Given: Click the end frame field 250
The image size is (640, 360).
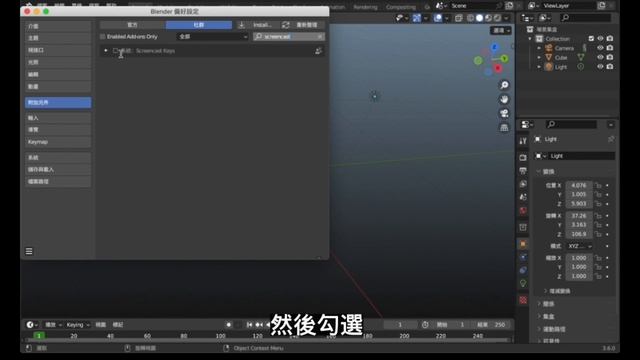Looking at the screenshot, I should pyautogui.click(x=492, y=325).
